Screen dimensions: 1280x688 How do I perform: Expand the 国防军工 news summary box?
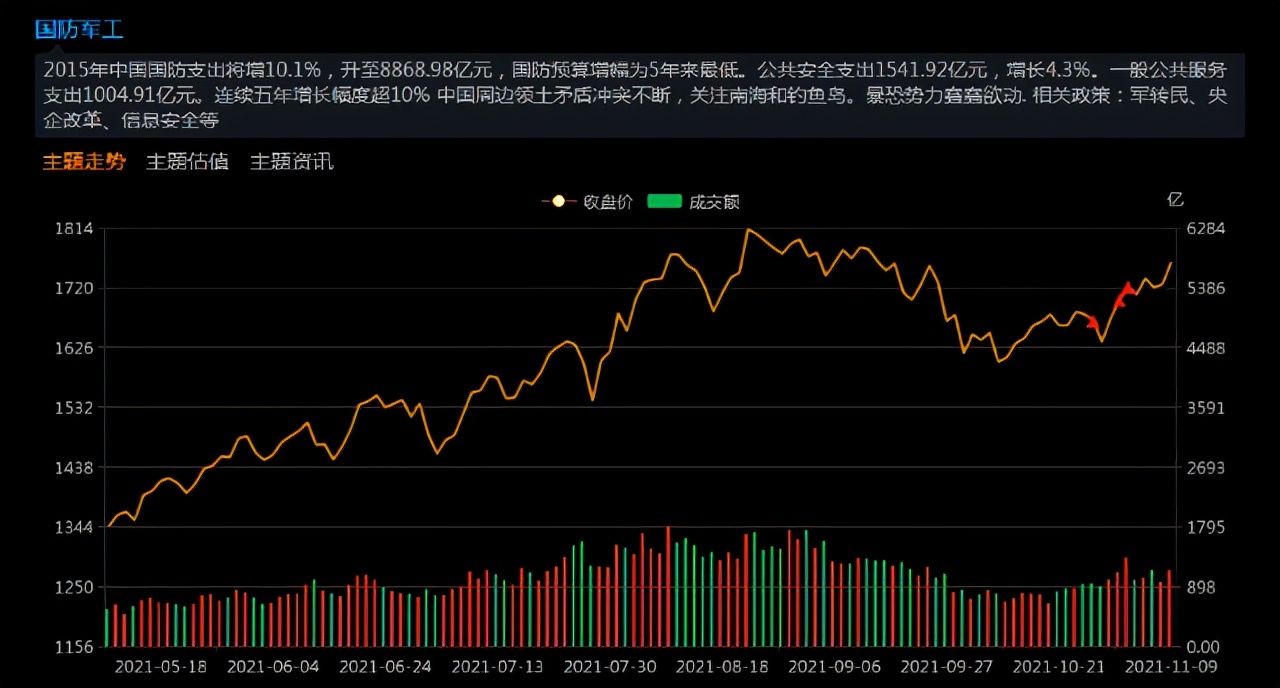[x=640, y=95]
